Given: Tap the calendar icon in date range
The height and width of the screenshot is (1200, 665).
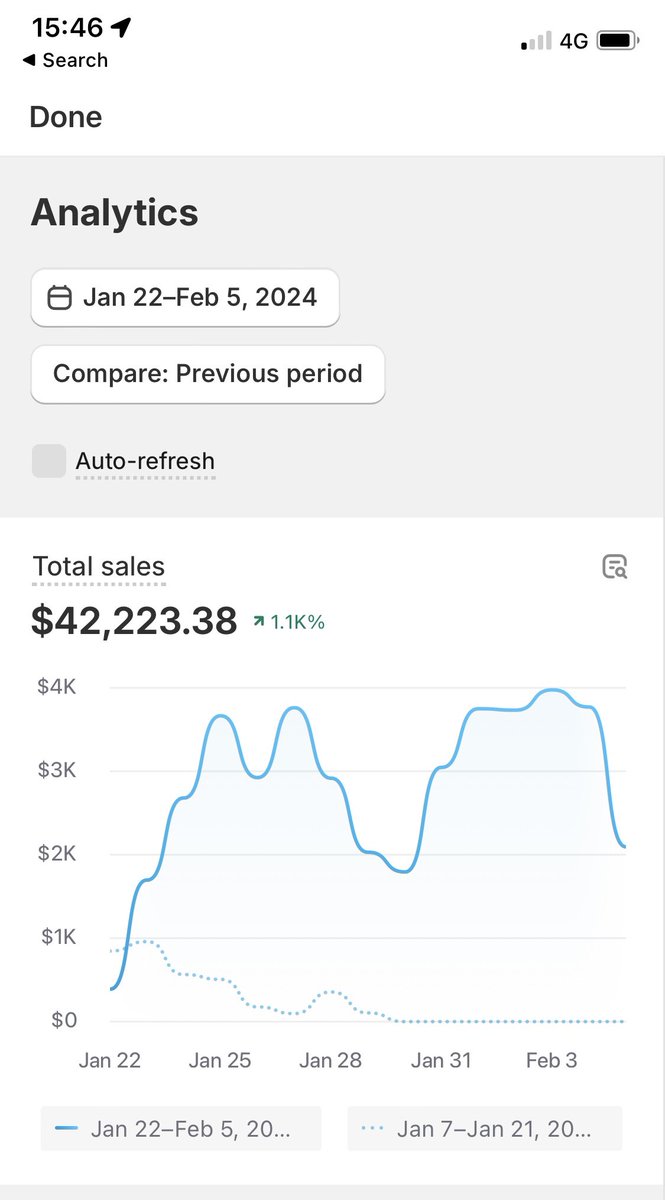Looking at the screenshot, I should [x=60, y=297].
